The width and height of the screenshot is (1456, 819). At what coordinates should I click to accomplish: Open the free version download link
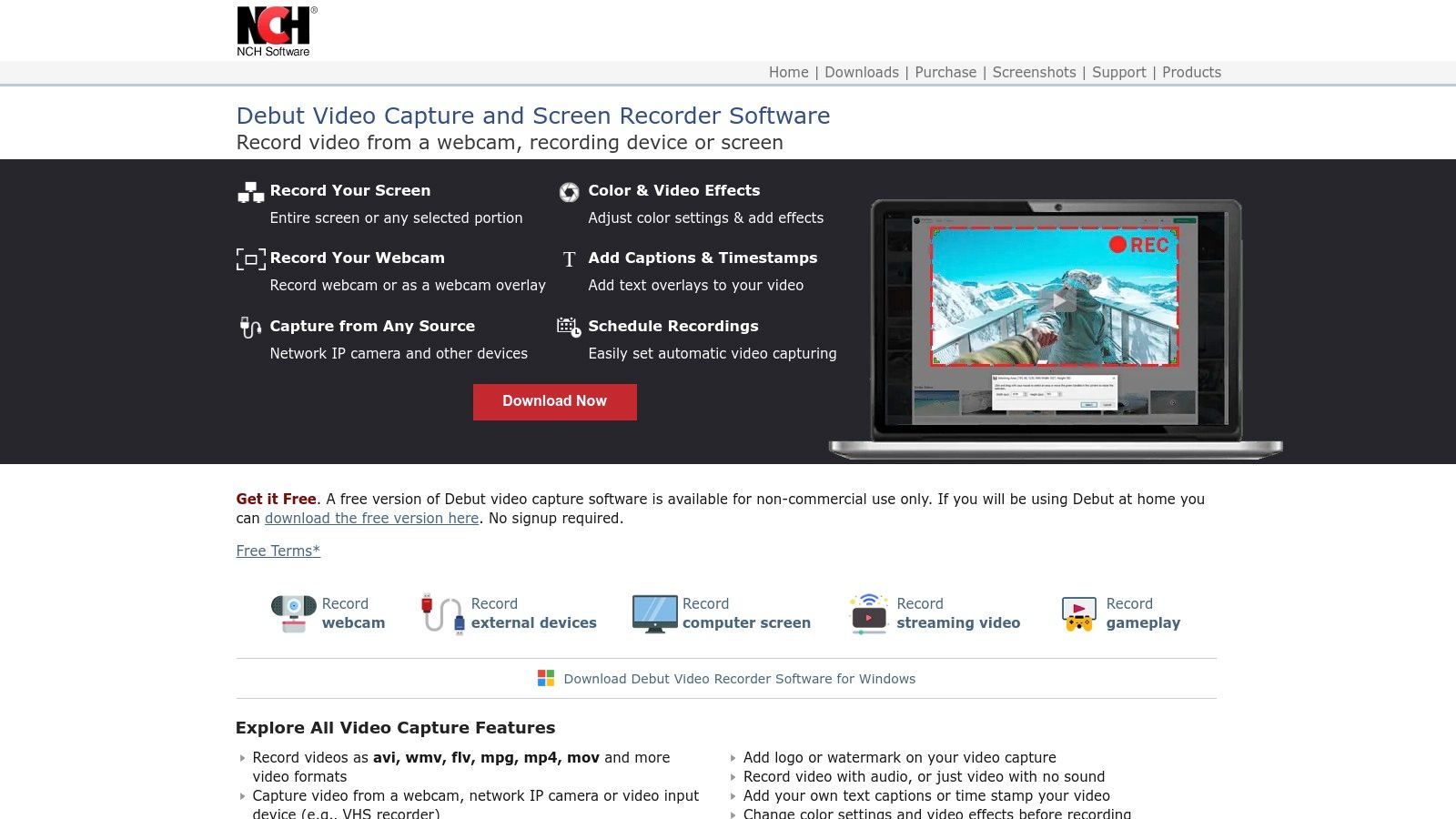[x=371, y=518]
